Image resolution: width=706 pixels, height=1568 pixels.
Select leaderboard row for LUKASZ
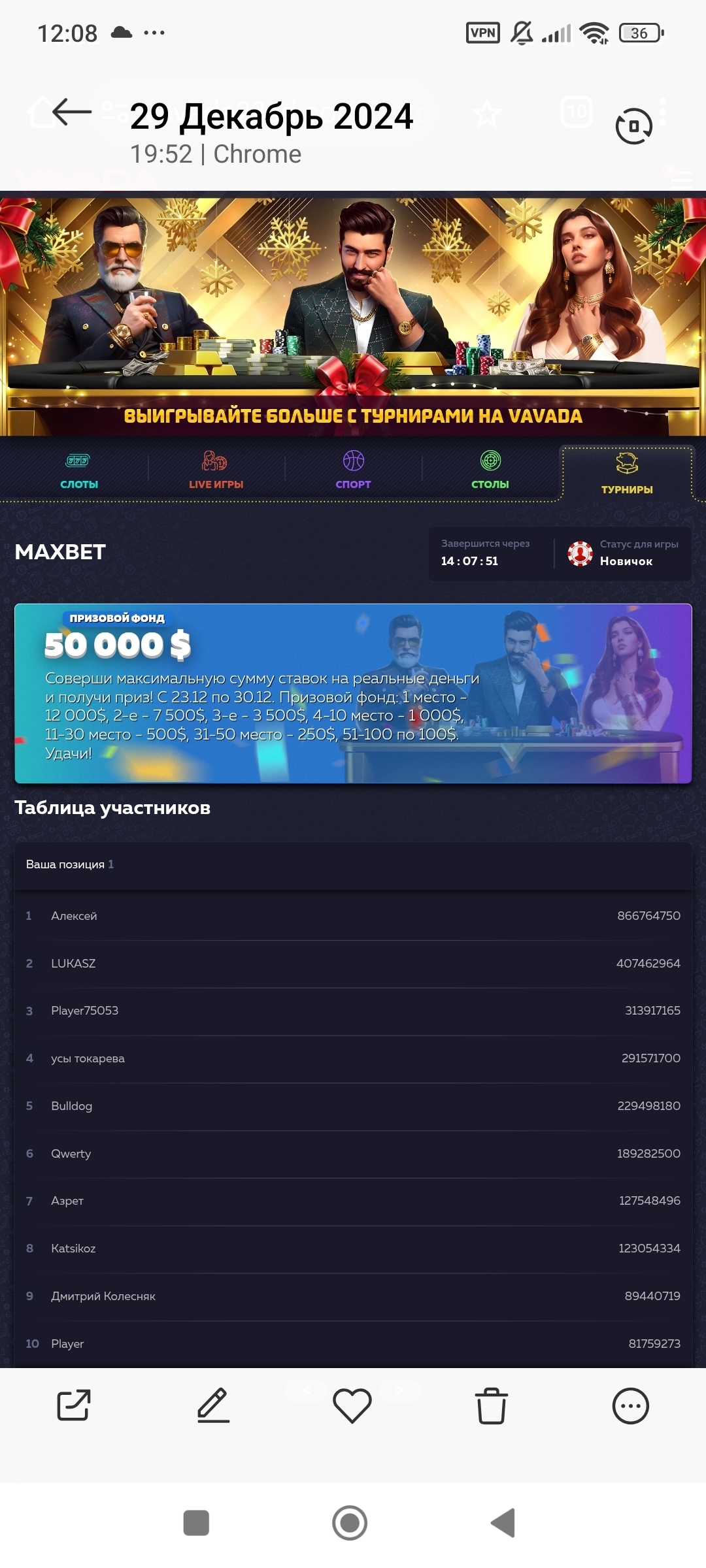click(353, 964)
